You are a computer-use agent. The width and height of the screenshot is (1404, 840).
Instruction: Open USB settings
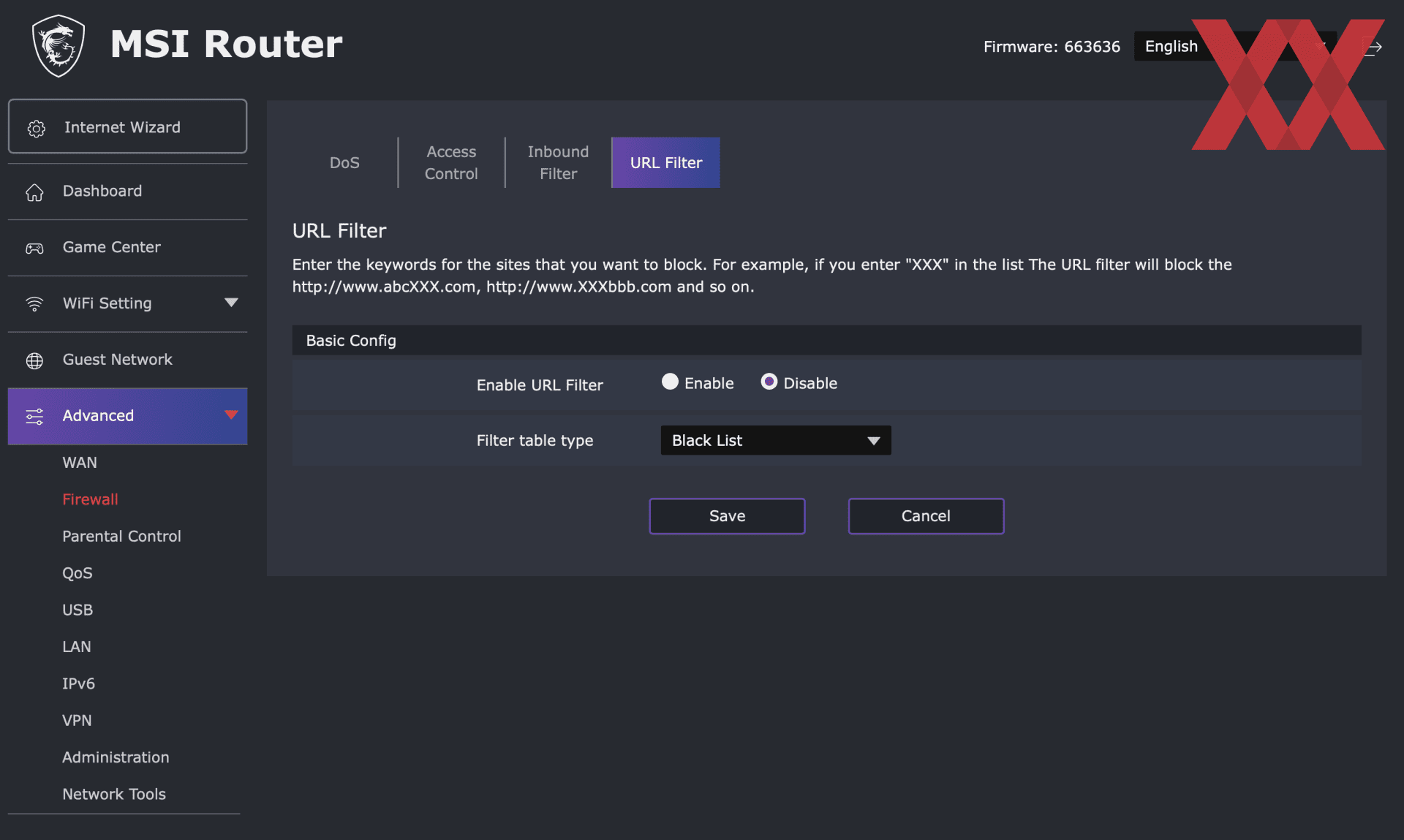78,610
